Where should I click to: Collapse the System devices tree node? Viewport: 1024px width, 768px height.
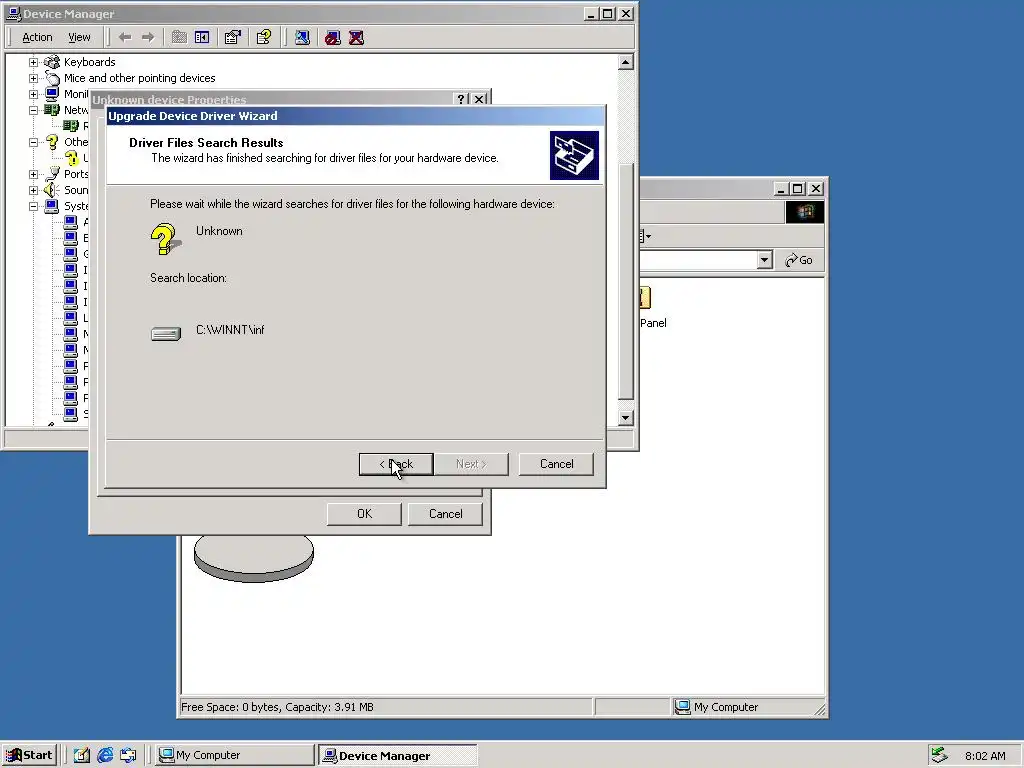pyautogui.click(x=33, y=206)
